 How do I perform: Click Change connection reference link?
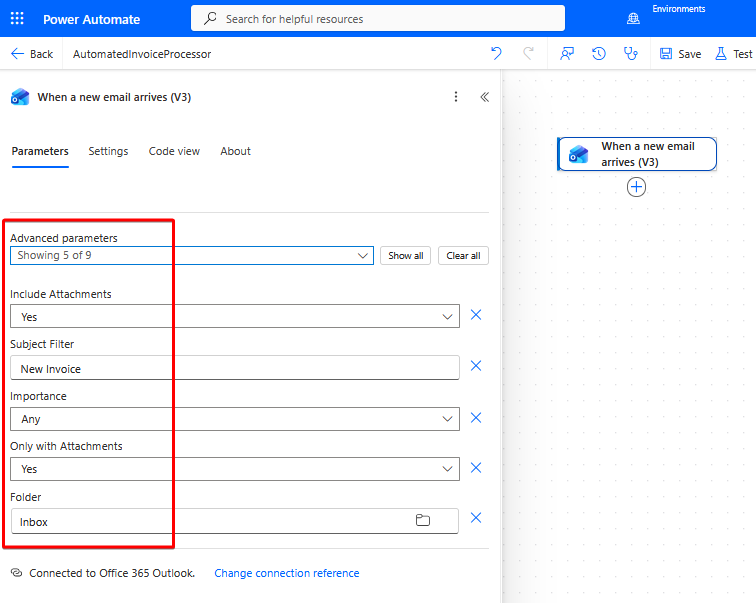pyautogui.click(x=287, y=573)
